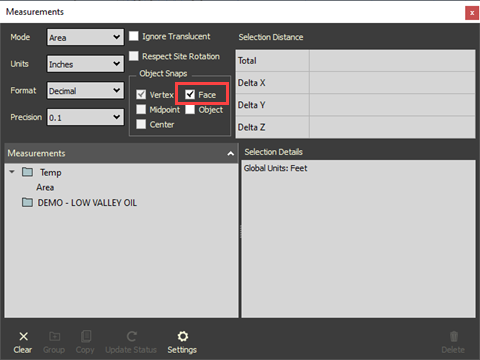The image size is (480, 360).
Task: Click the Delete trash can icon
Action: tap(454, 336)
